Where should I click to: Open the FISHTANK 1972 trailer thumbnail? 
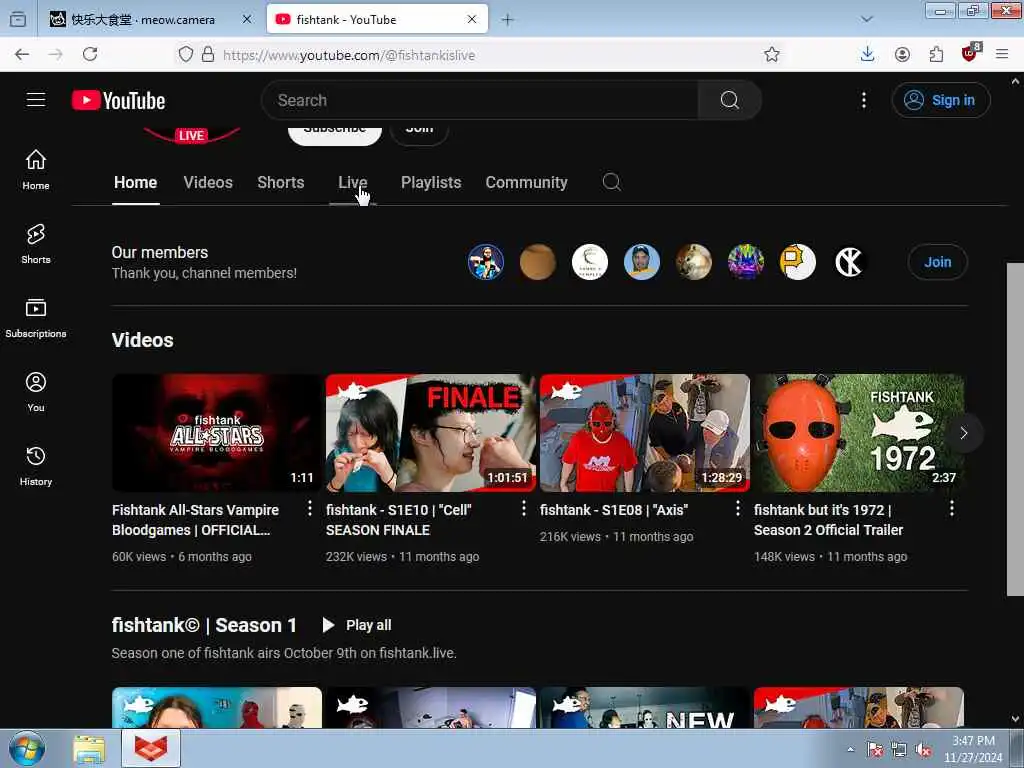859,432
